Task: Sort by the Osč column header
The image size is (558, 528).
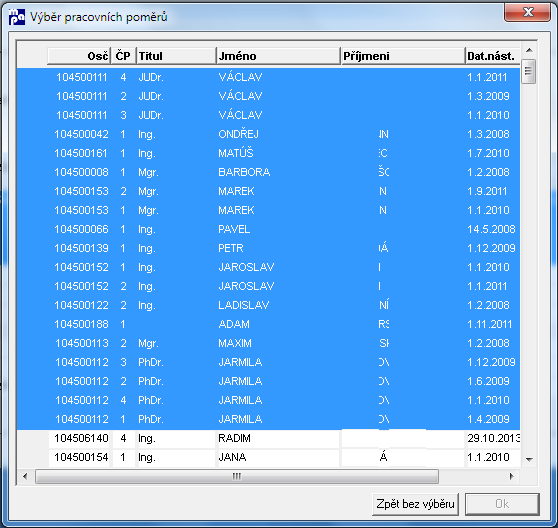Action: pos(79,56)
